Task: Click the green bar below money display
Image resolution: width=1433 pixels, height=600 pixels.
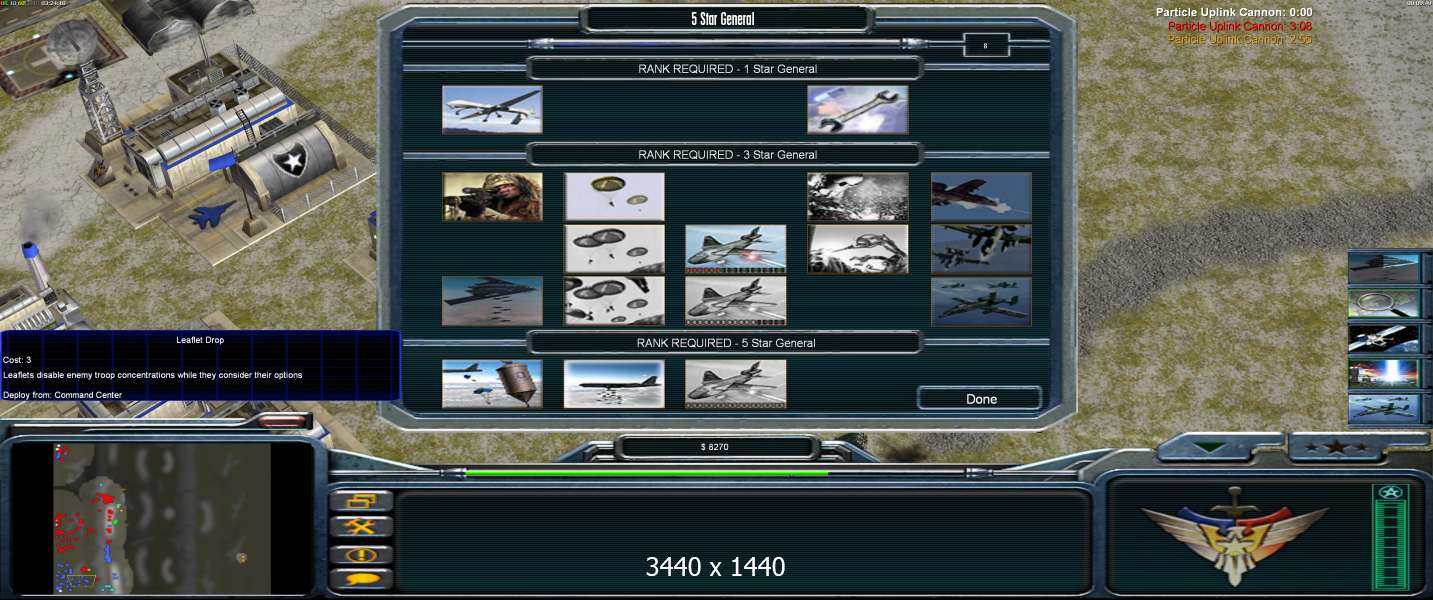Action: coord(648,473)
